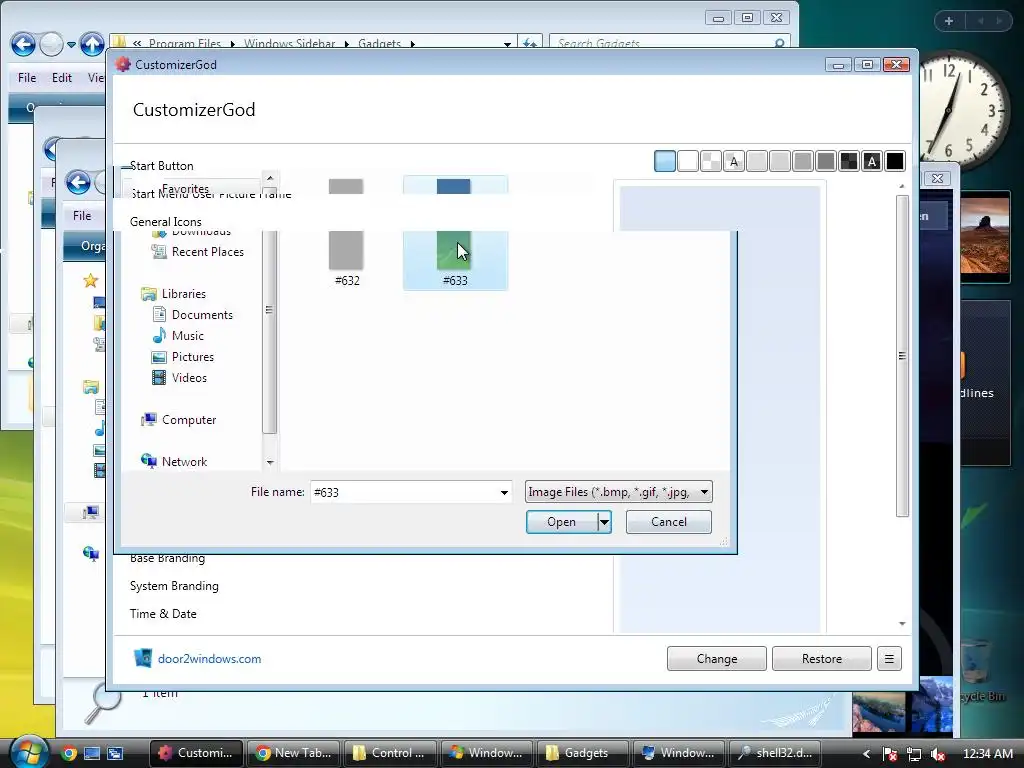This screenshot has width=1024, height=768.
Task: Click the Slide Show gadget desert picture
Action: [985, 236]
